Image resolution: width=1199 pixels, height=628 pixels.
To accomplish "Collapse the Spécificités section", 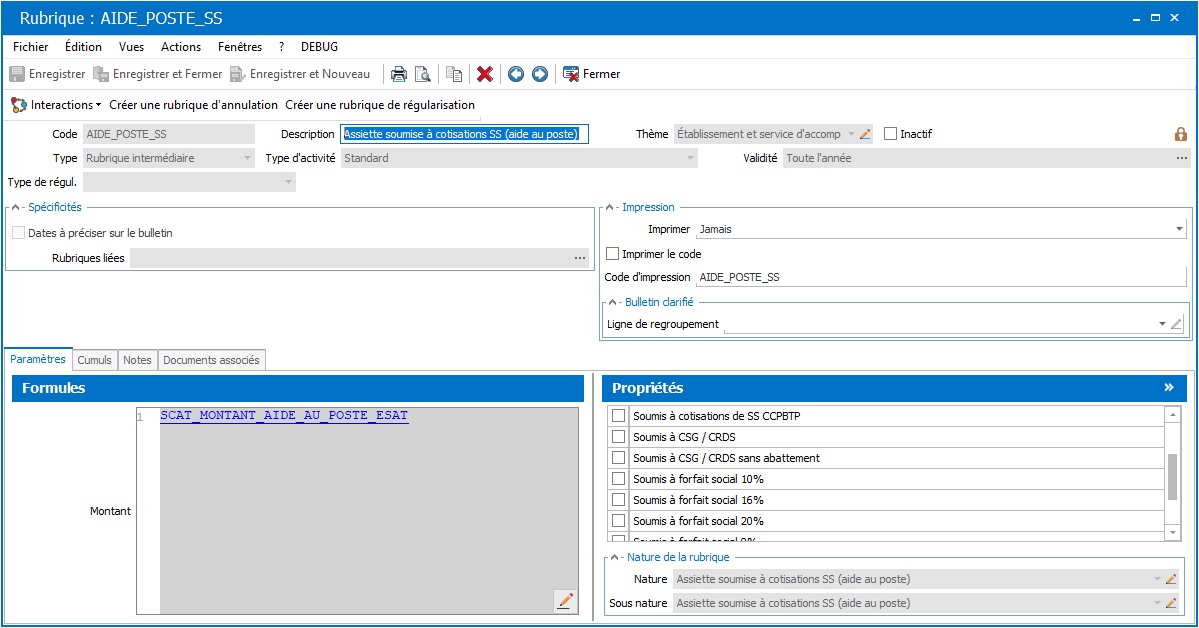I will coord(17,207).
